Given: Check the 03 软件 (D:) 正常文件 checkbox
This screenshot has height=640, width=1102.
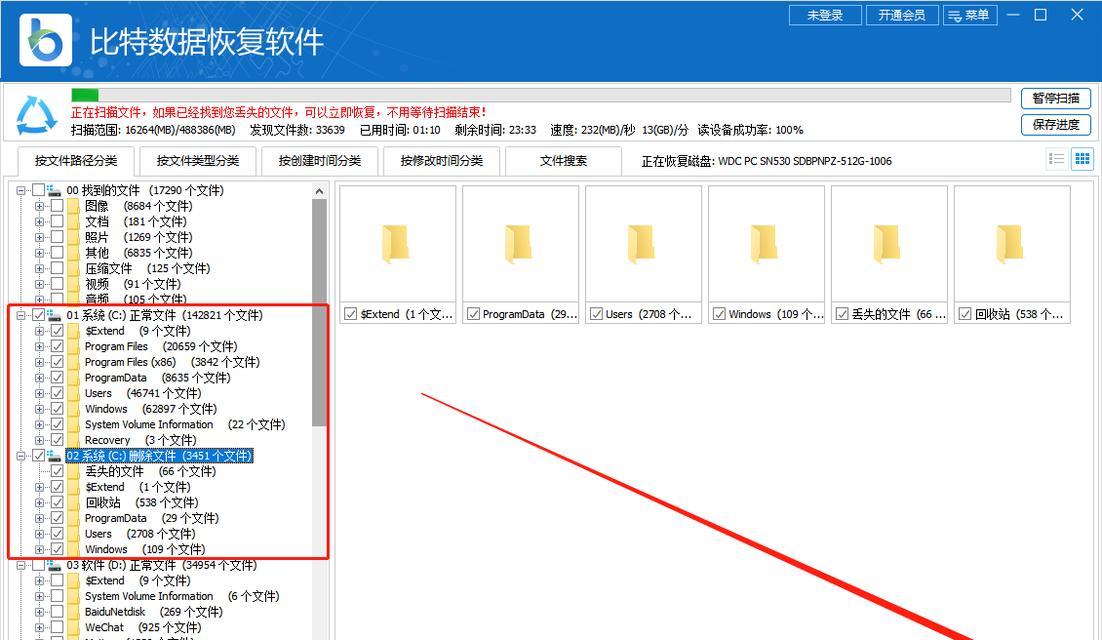Looking at the screenshot, I should pyautogui.click(x=39, y=565).
